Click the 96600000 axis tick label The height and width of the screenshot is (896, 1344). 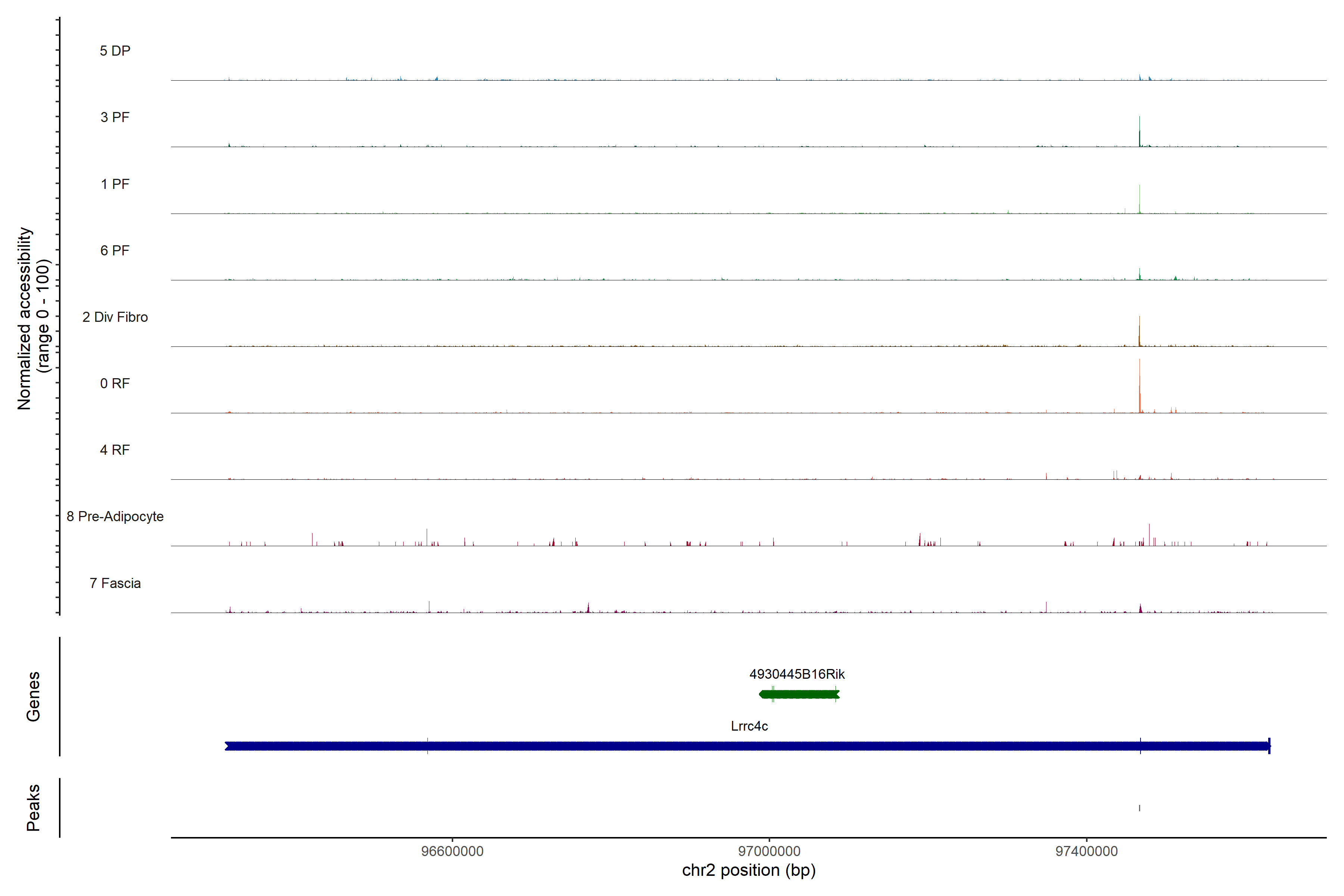coord(452,852)
